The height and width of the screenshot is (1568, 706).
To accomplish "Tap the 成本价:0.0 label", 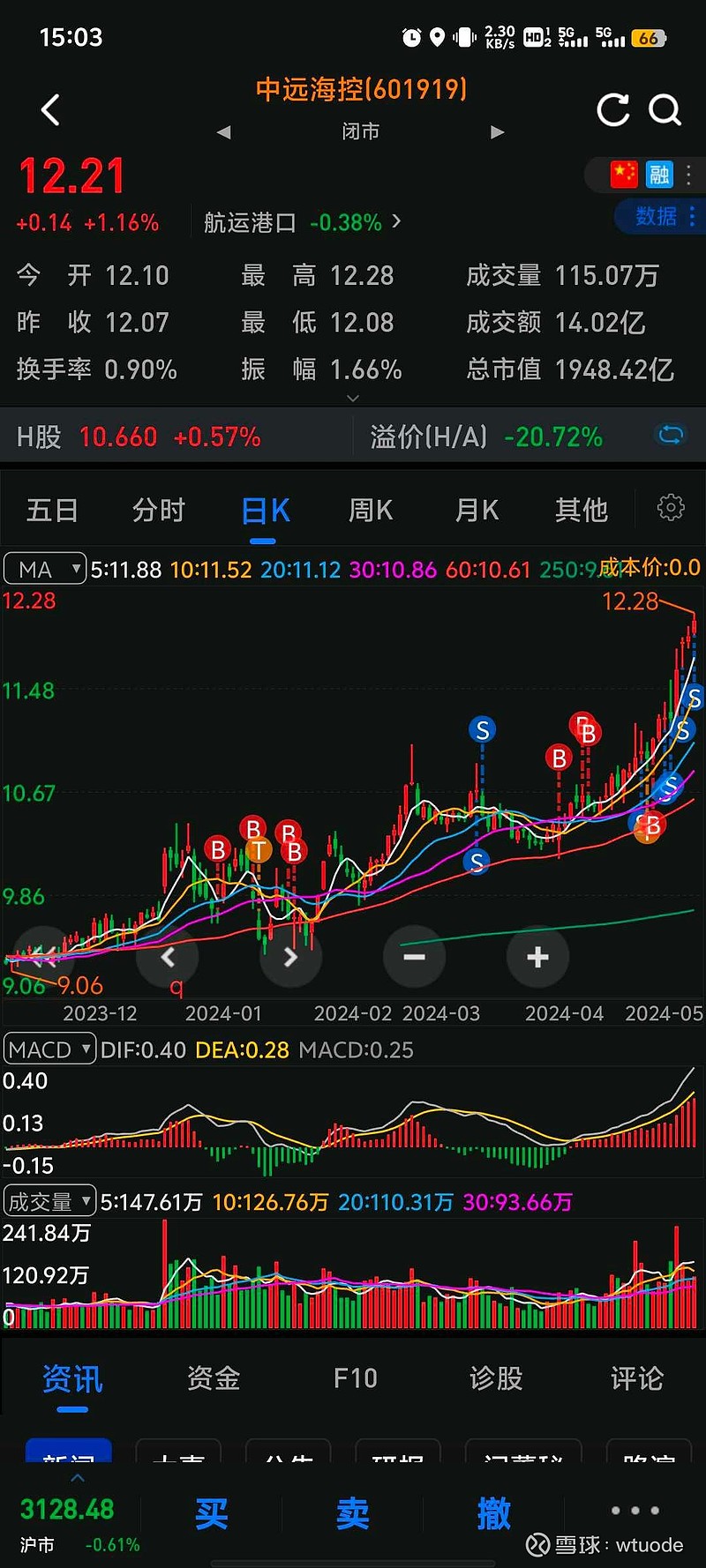I will [x=650, y=567].
